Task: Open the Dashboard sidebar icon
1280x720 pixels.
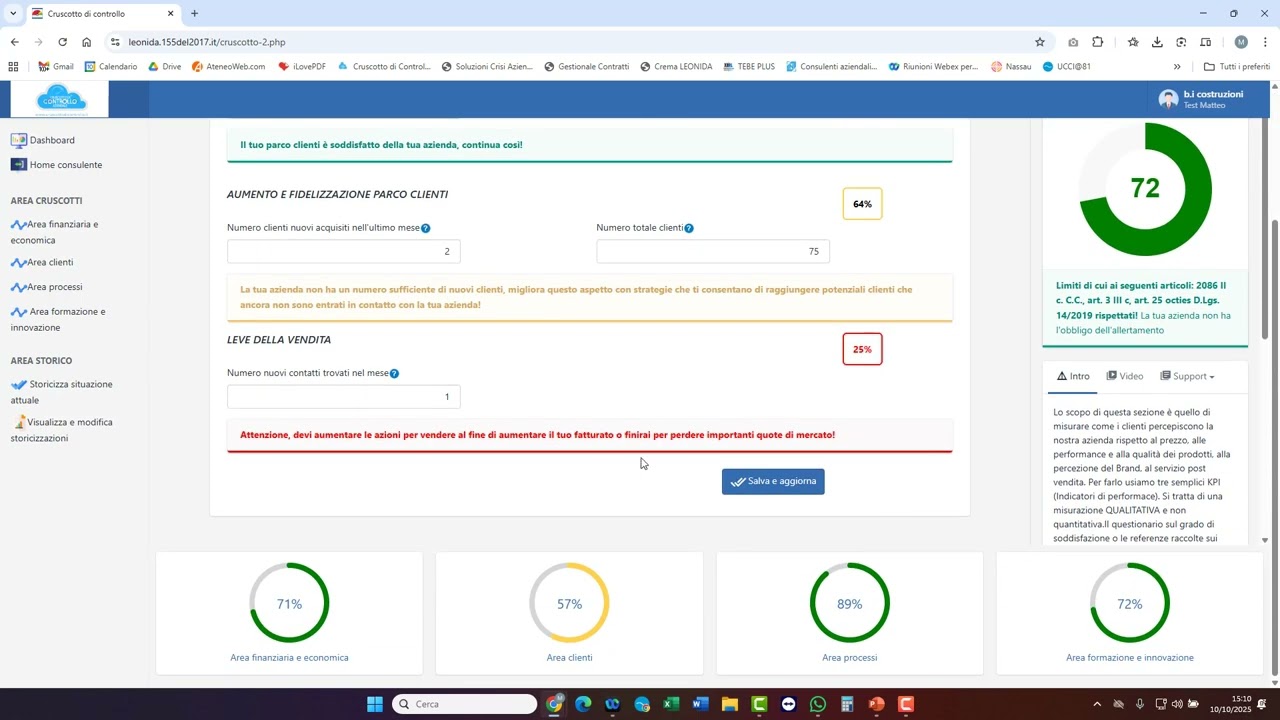Action: [18, 141]
